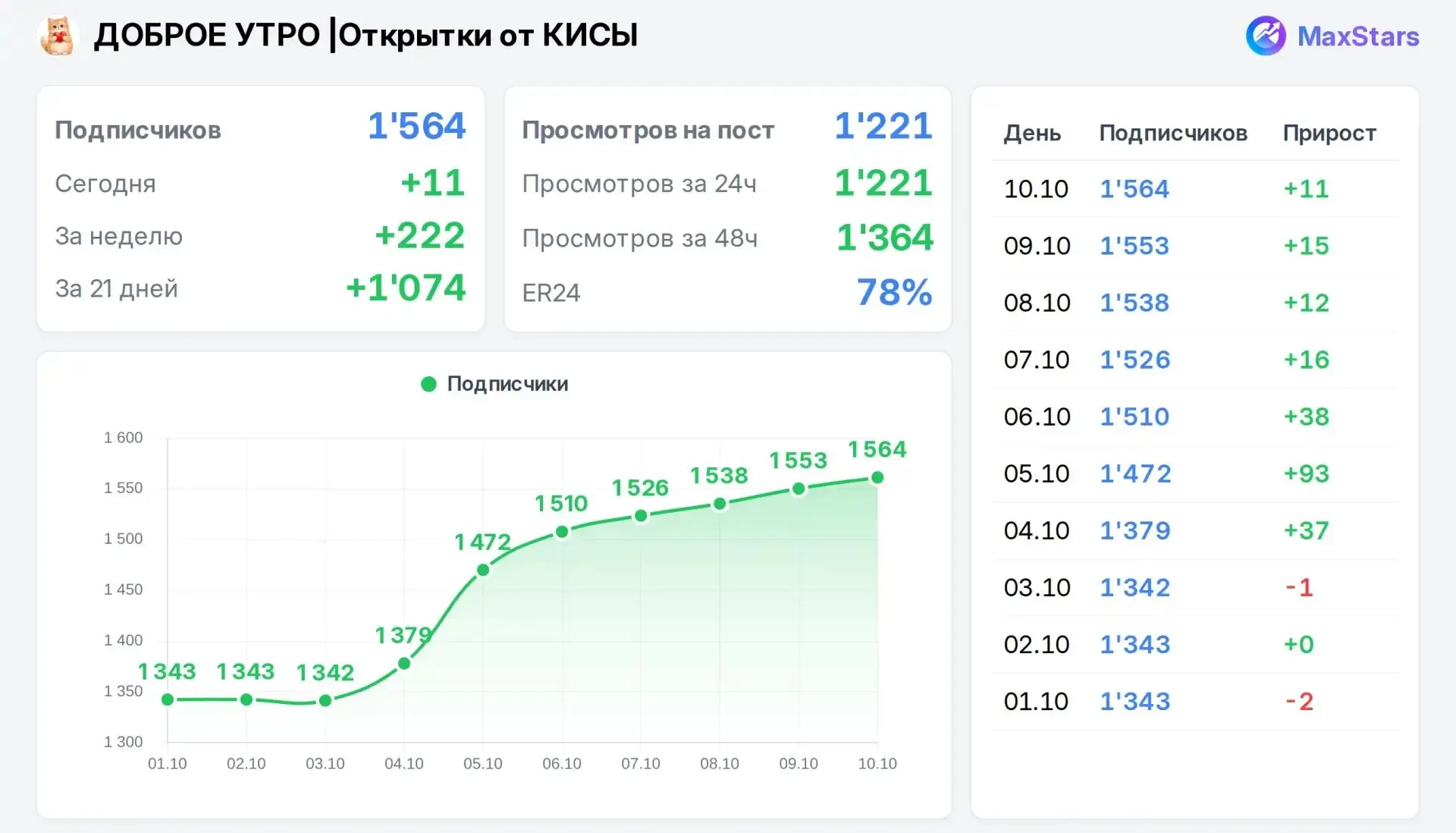Viewport: 1456px width, 833px height.
Task: Click the chart data point labeled 1 526
Action: 641,516
